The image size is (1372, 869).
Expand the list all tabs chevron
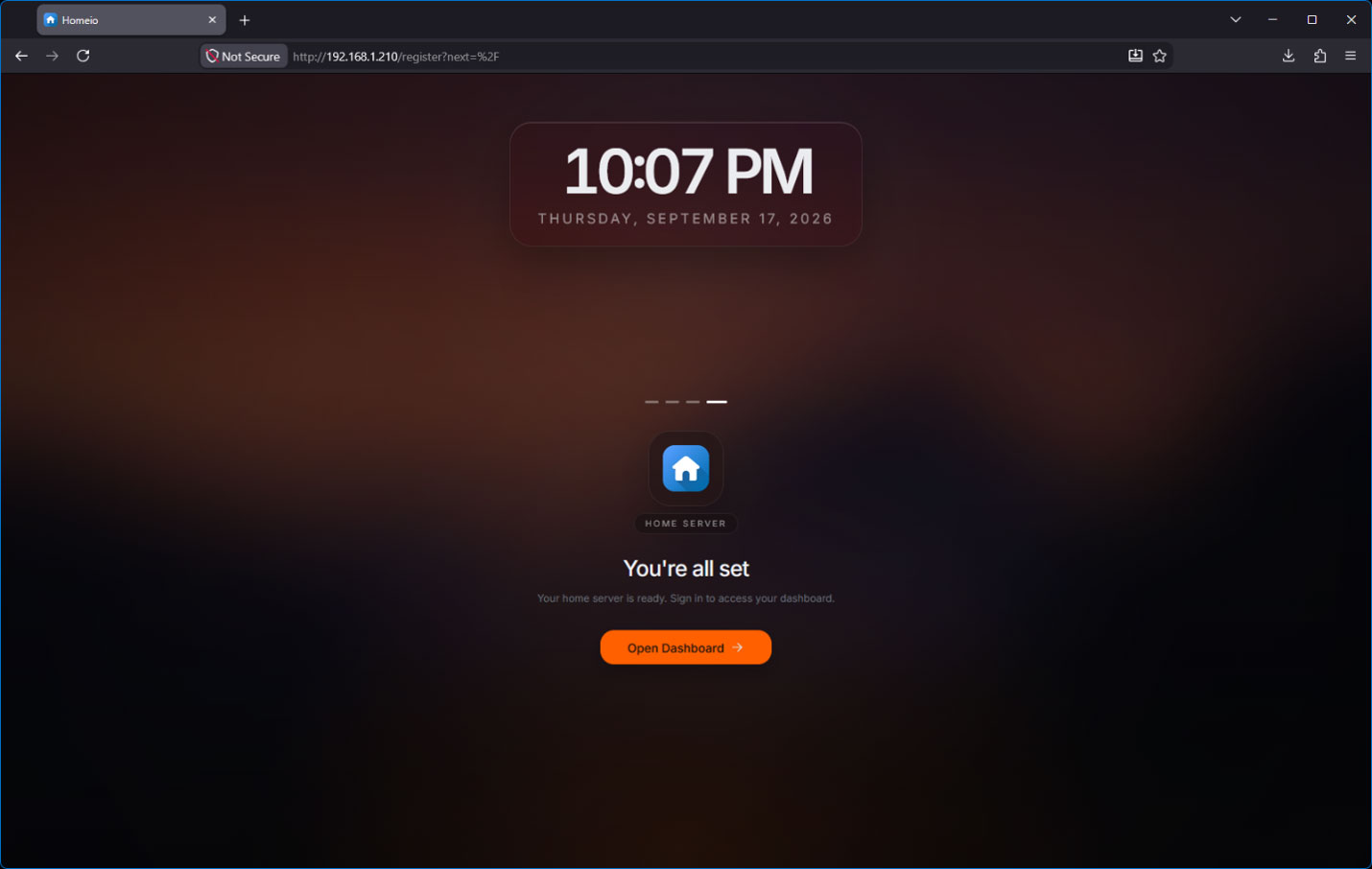tap(1236, 19)
